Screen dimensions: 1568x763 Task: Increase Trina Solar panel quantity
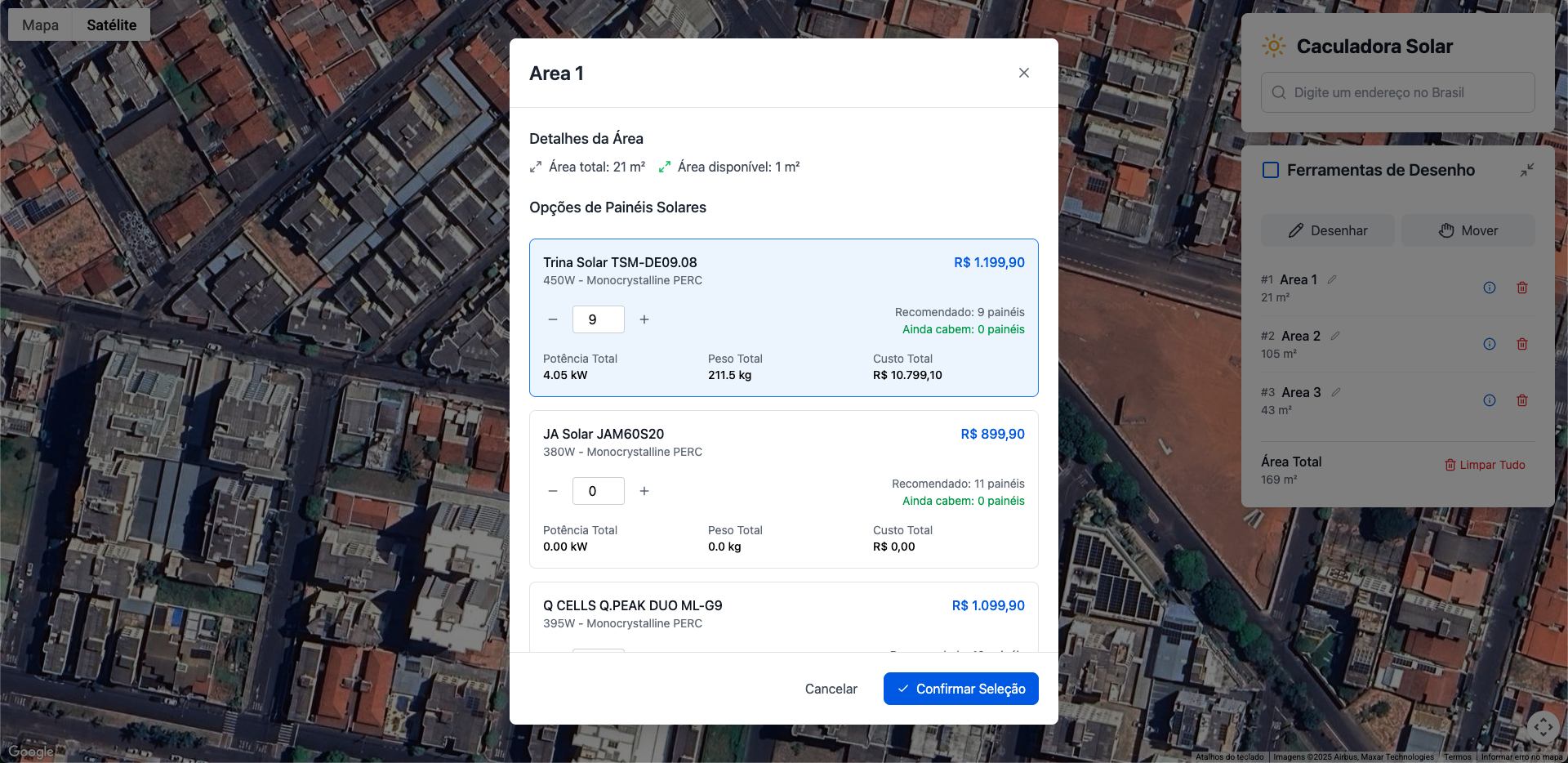[644, 319]
